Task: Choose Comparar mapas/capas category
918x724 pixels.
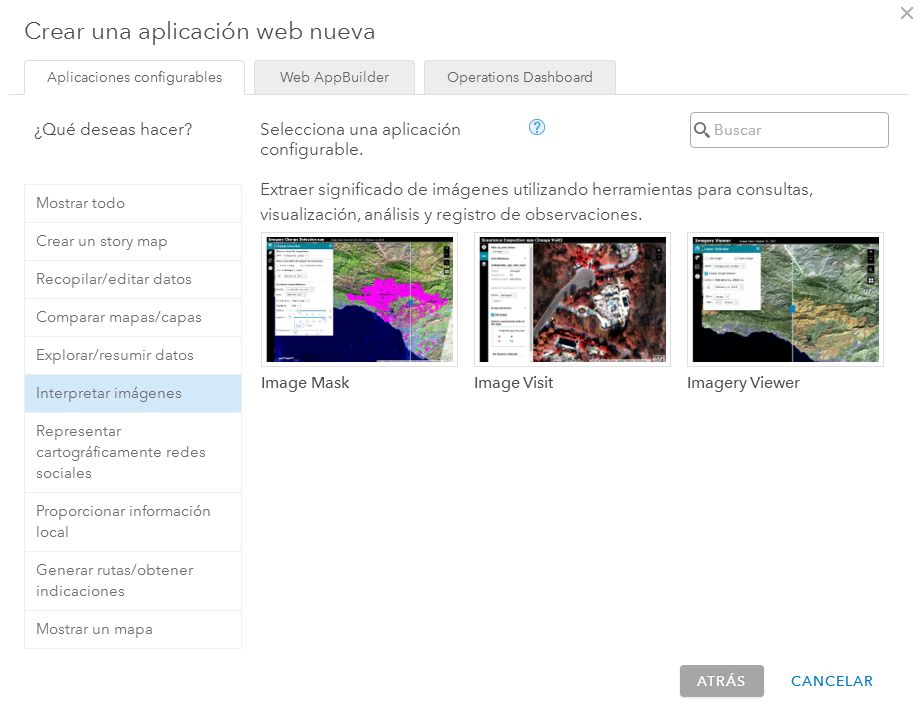Action: pyautogui.click(x=133, y=317)
